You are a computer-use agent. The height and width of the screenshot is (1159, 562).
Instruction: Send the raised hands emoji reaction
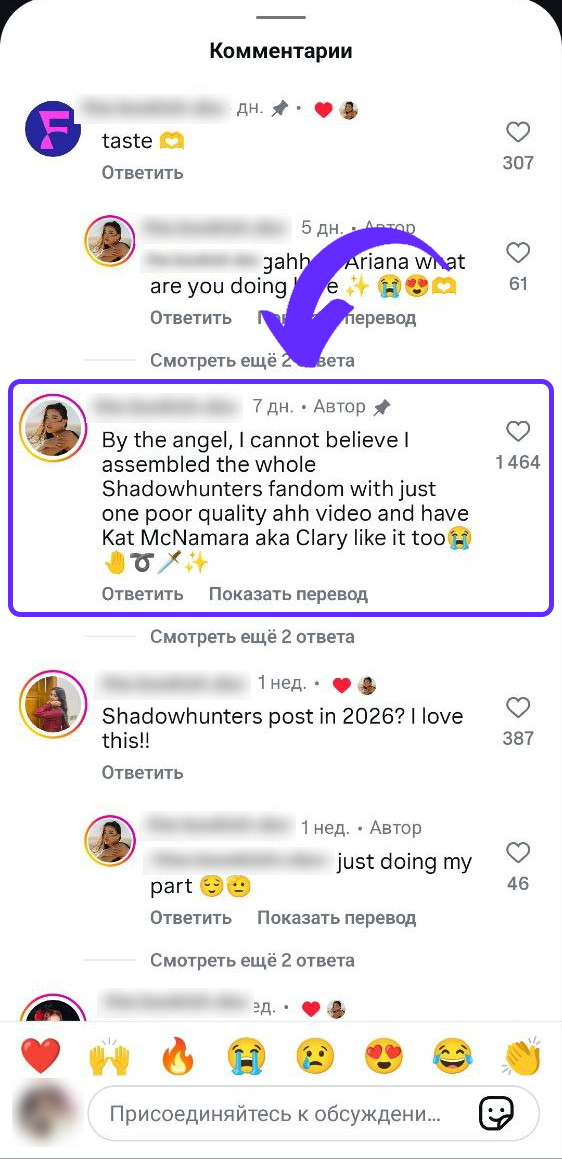(109, 1058)
